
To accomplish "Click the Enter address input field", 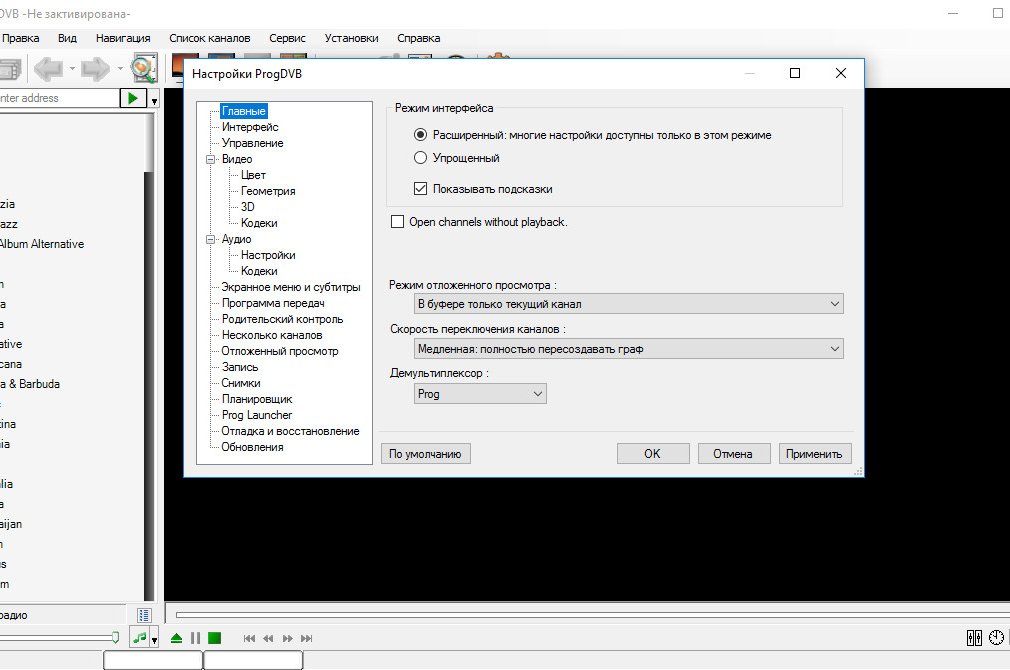I will tap(59, 98).
